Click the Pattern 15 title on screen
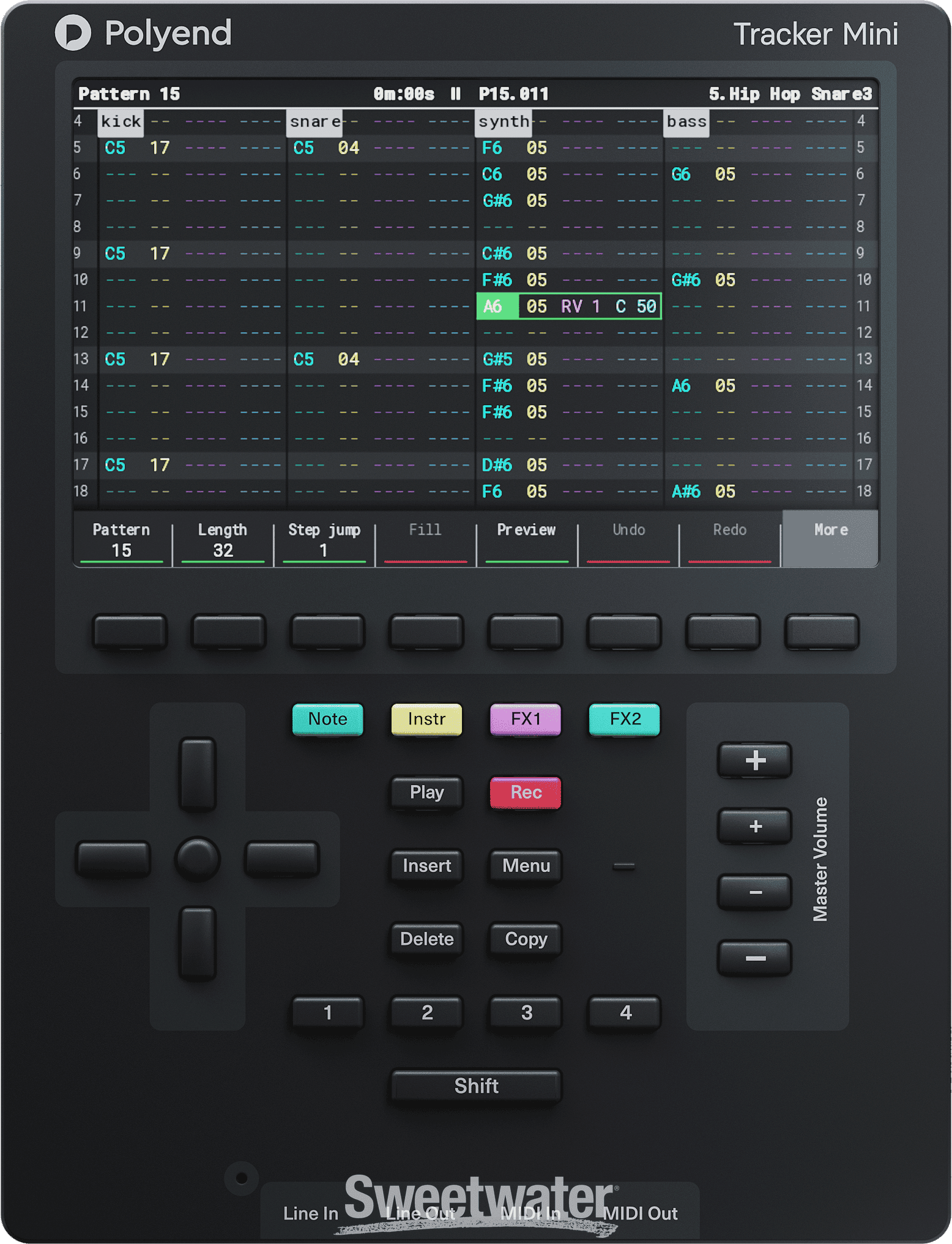 point(129,94)
